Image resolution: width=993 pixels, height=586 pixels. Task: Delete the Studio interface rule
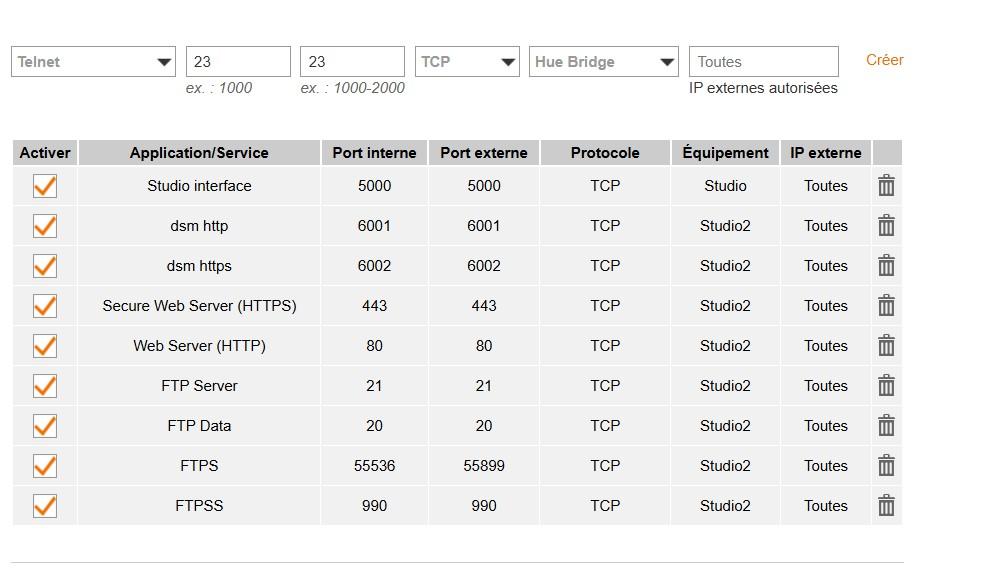[x=886, y=186]
